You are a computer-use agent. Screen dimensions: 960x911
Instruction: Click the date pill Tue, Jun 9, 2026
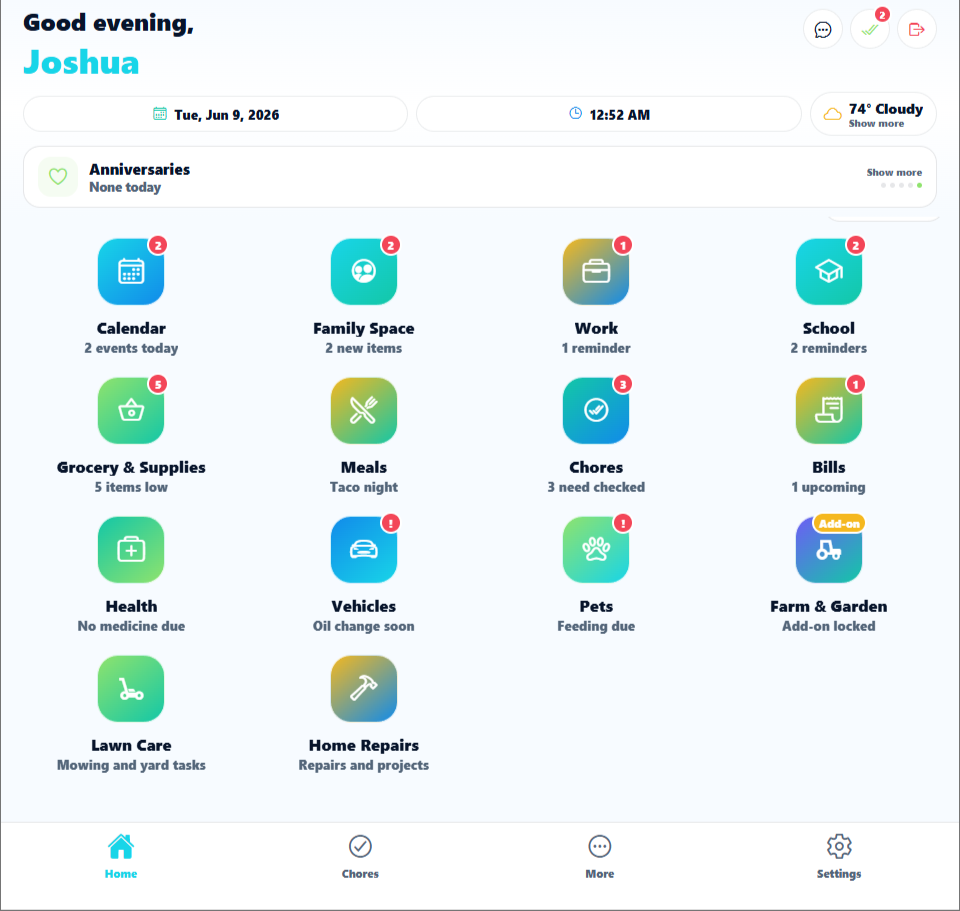tap(216, 114)
